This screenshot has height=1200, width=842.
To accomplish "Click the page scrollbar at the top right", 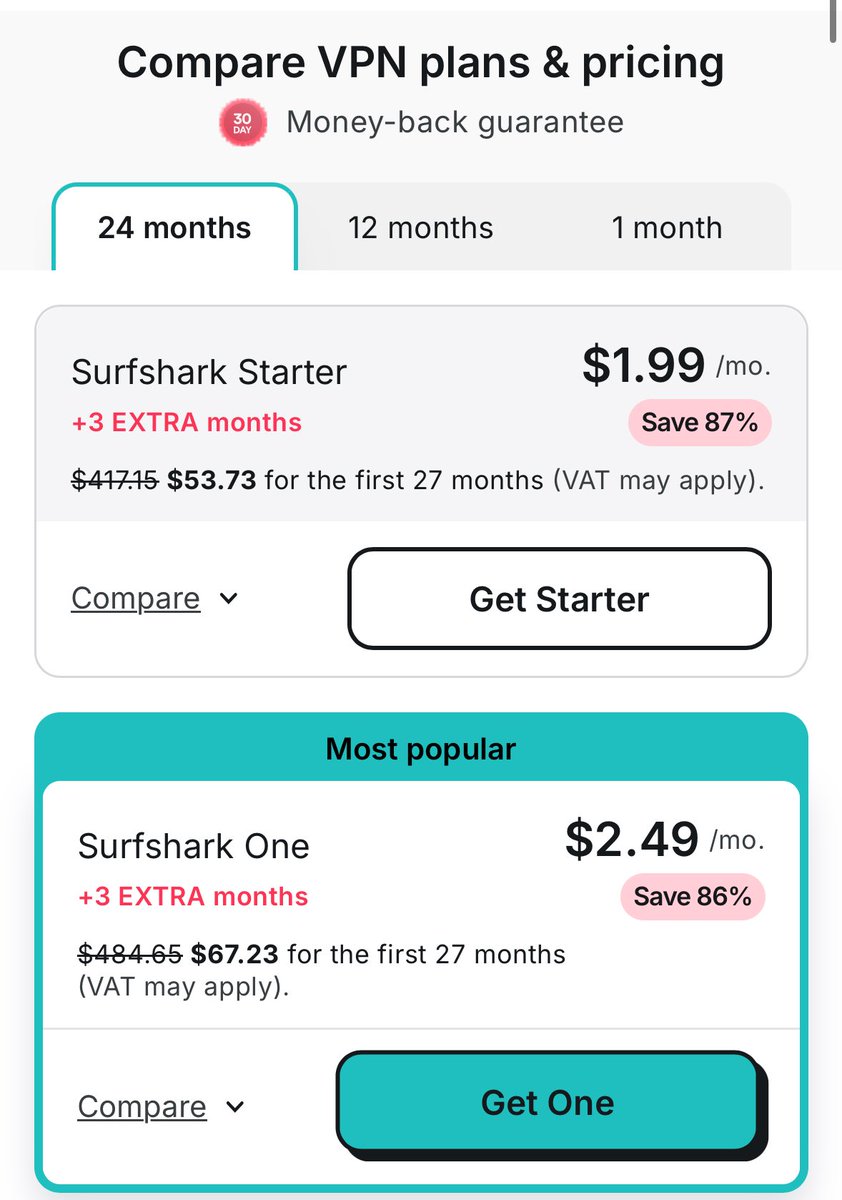I will 833,22.
